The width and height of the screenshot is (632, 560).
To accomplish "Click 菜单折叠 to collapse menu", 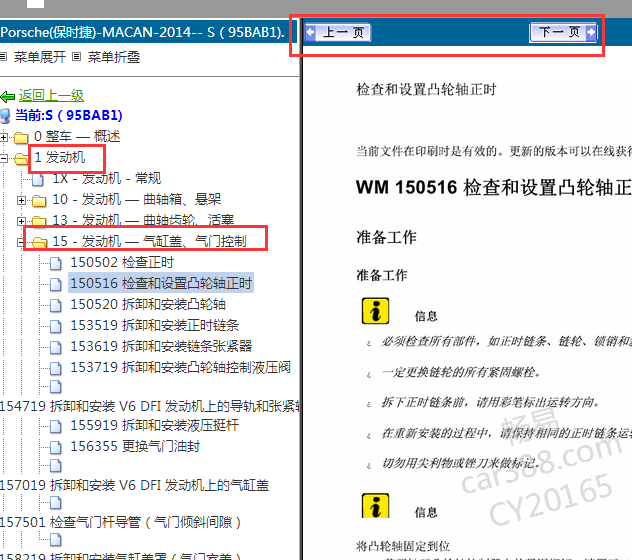I will (114, 57).
